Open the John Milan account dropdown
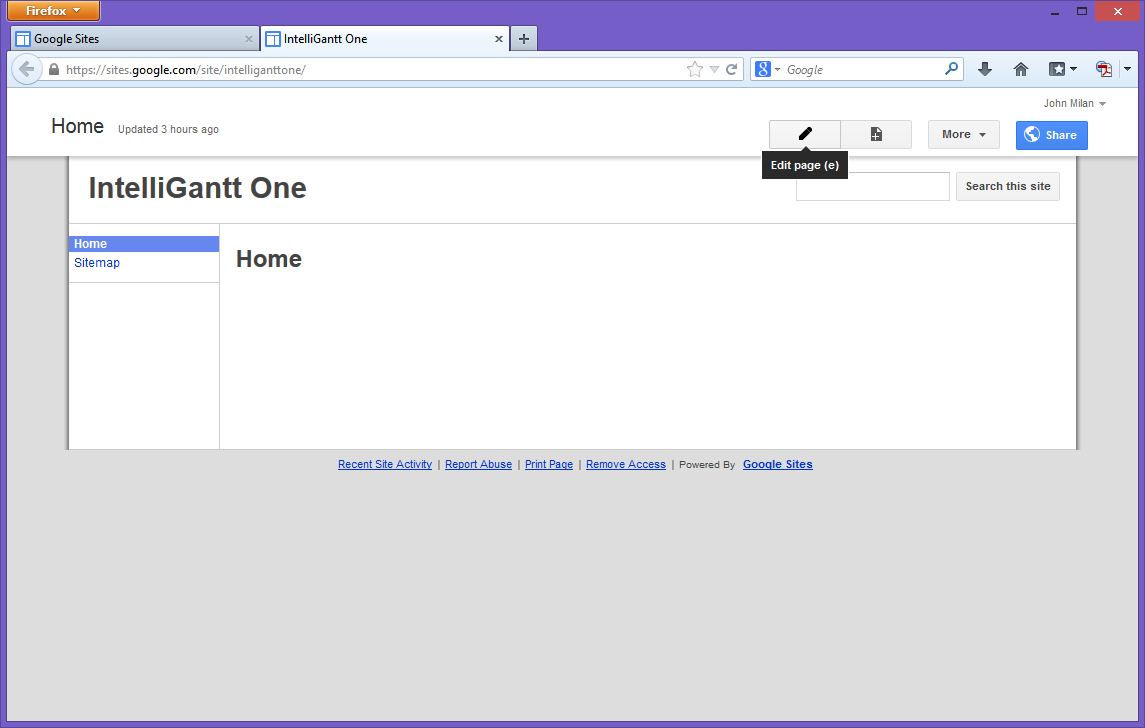 pyautogui.click(x=1074, y=102)
